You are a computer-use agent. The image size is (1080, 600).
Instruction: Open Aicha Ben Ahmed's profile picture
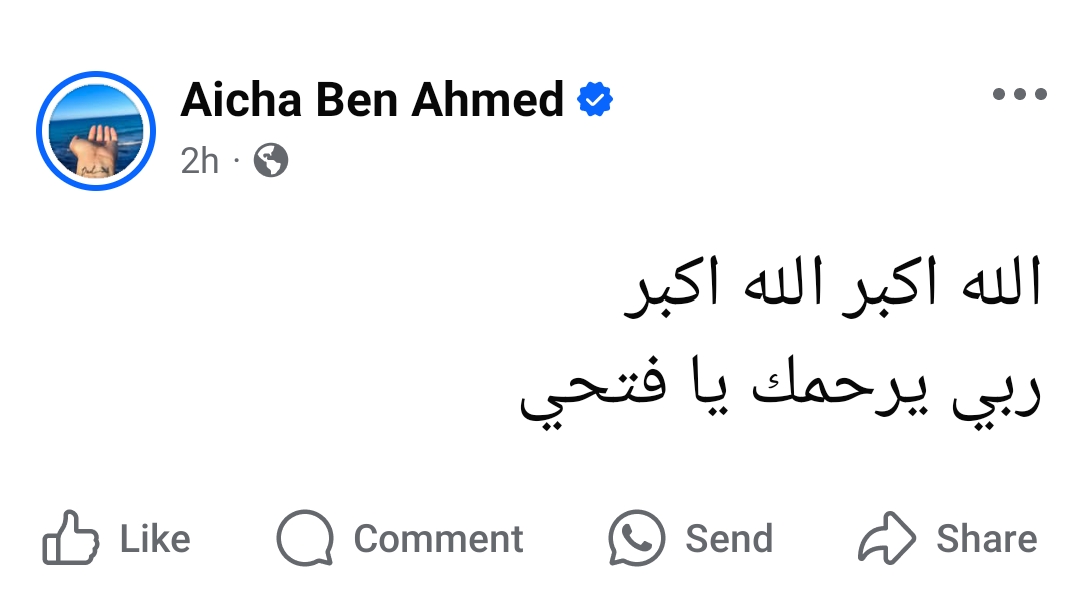96,131
